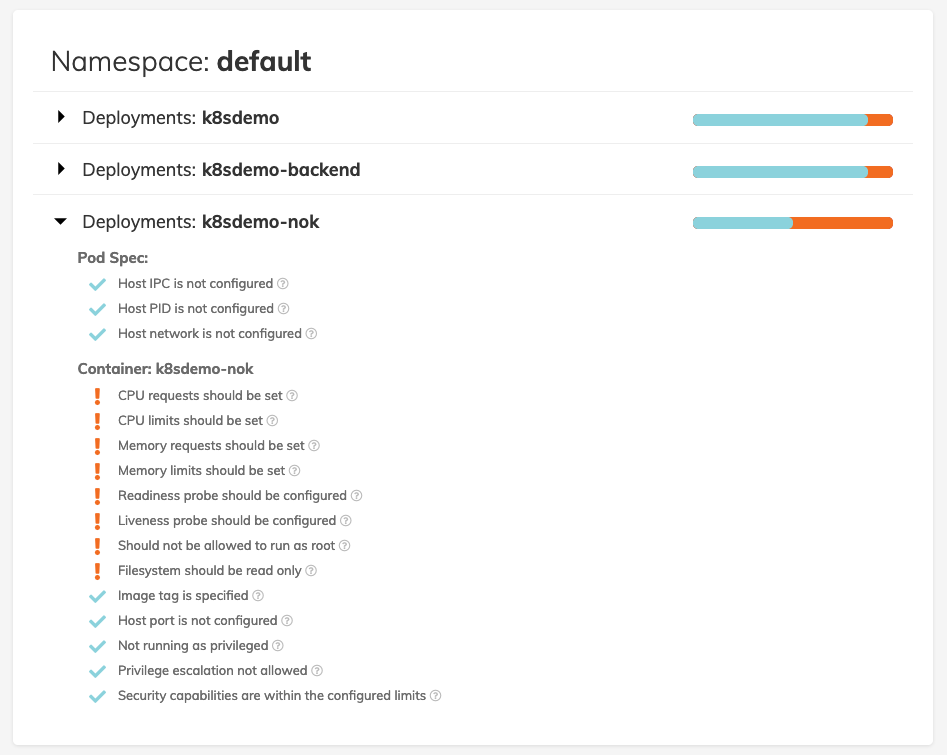Click Privilege escalation not allowed text

(212, 671)
